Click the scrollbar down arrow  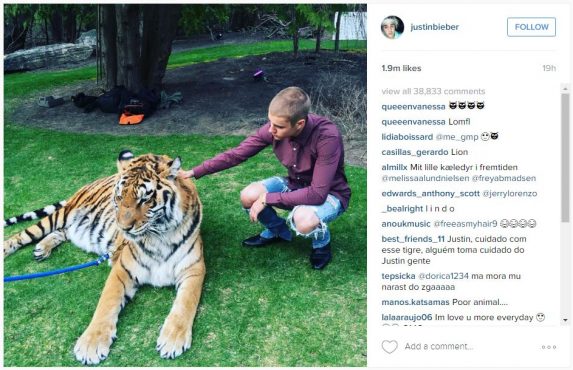click(565, 320)
